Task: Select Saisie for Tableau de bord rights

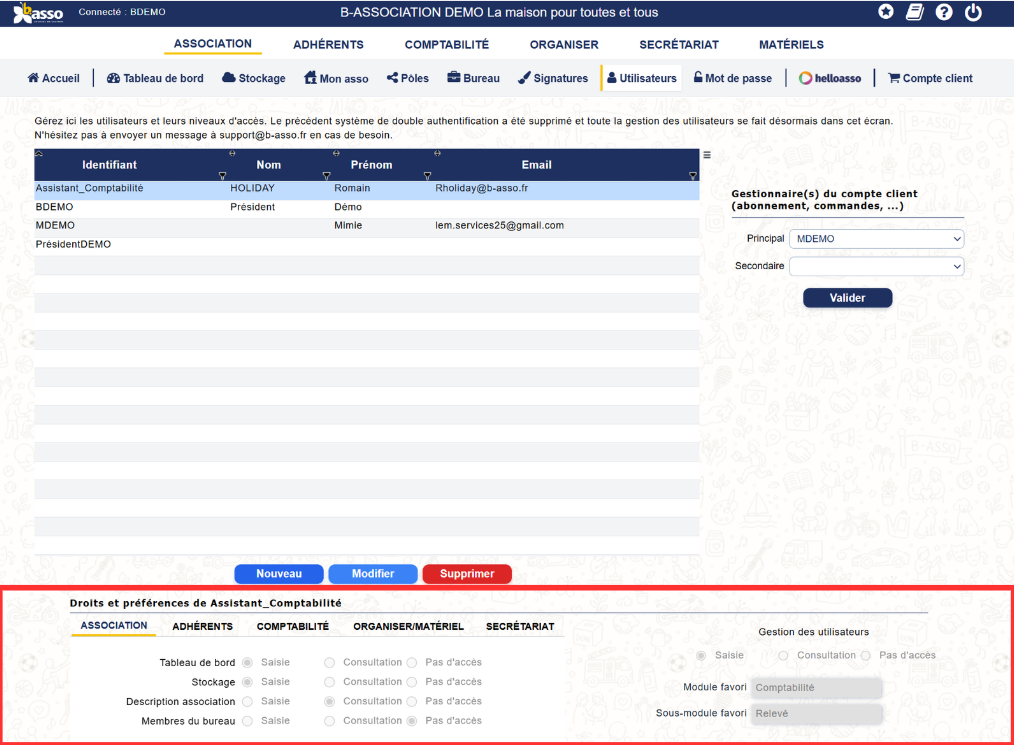Action: coord(248,663)
